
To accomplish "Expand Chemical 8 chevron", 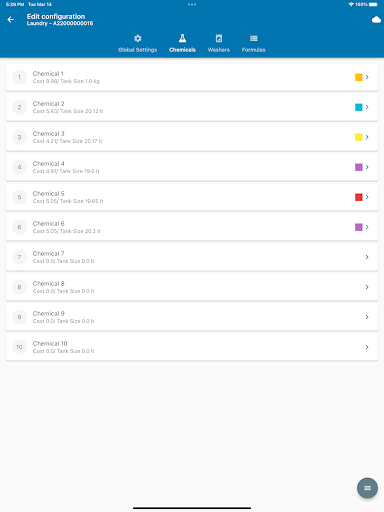I will click(367, 287).
